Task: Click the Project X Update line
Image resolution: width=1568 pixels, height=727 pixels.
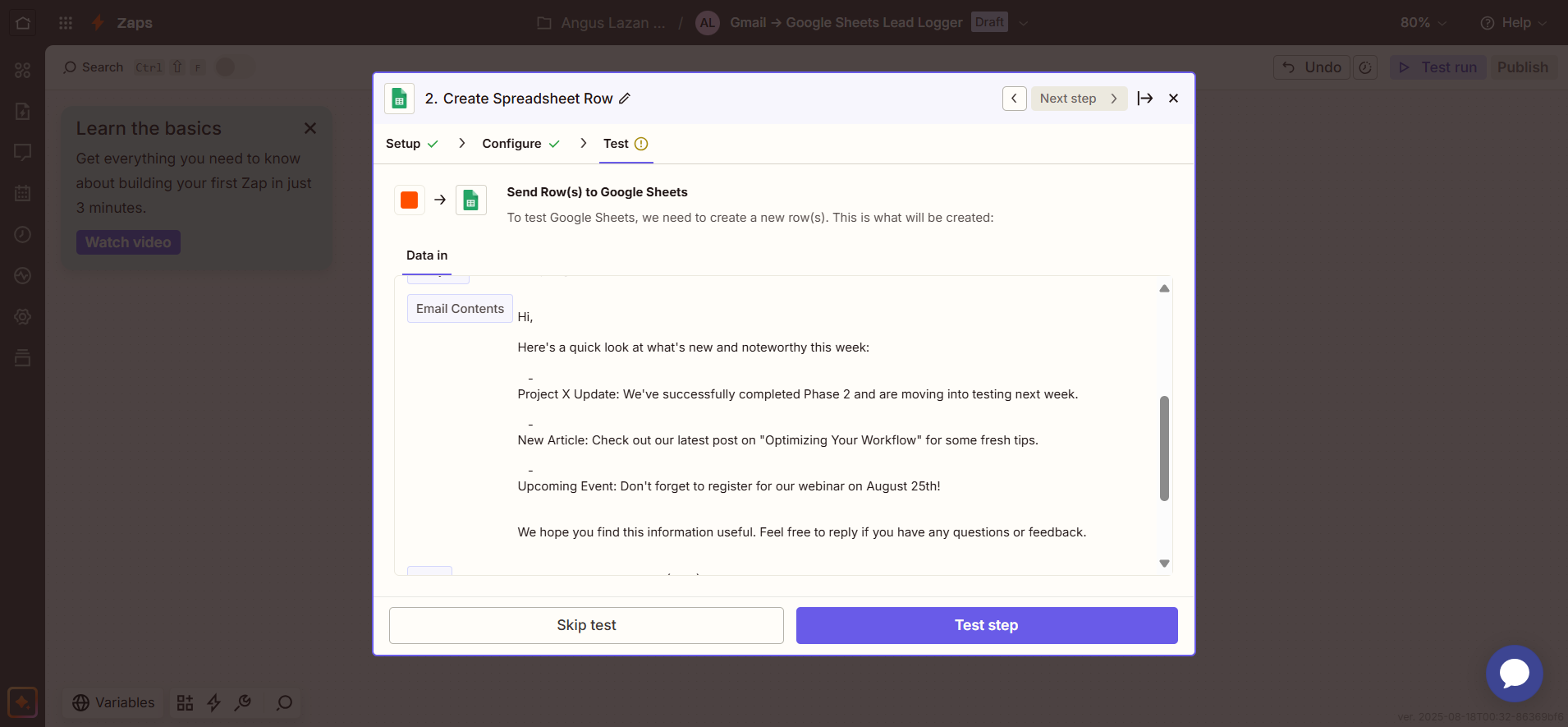Action: (x=797, y=394)
